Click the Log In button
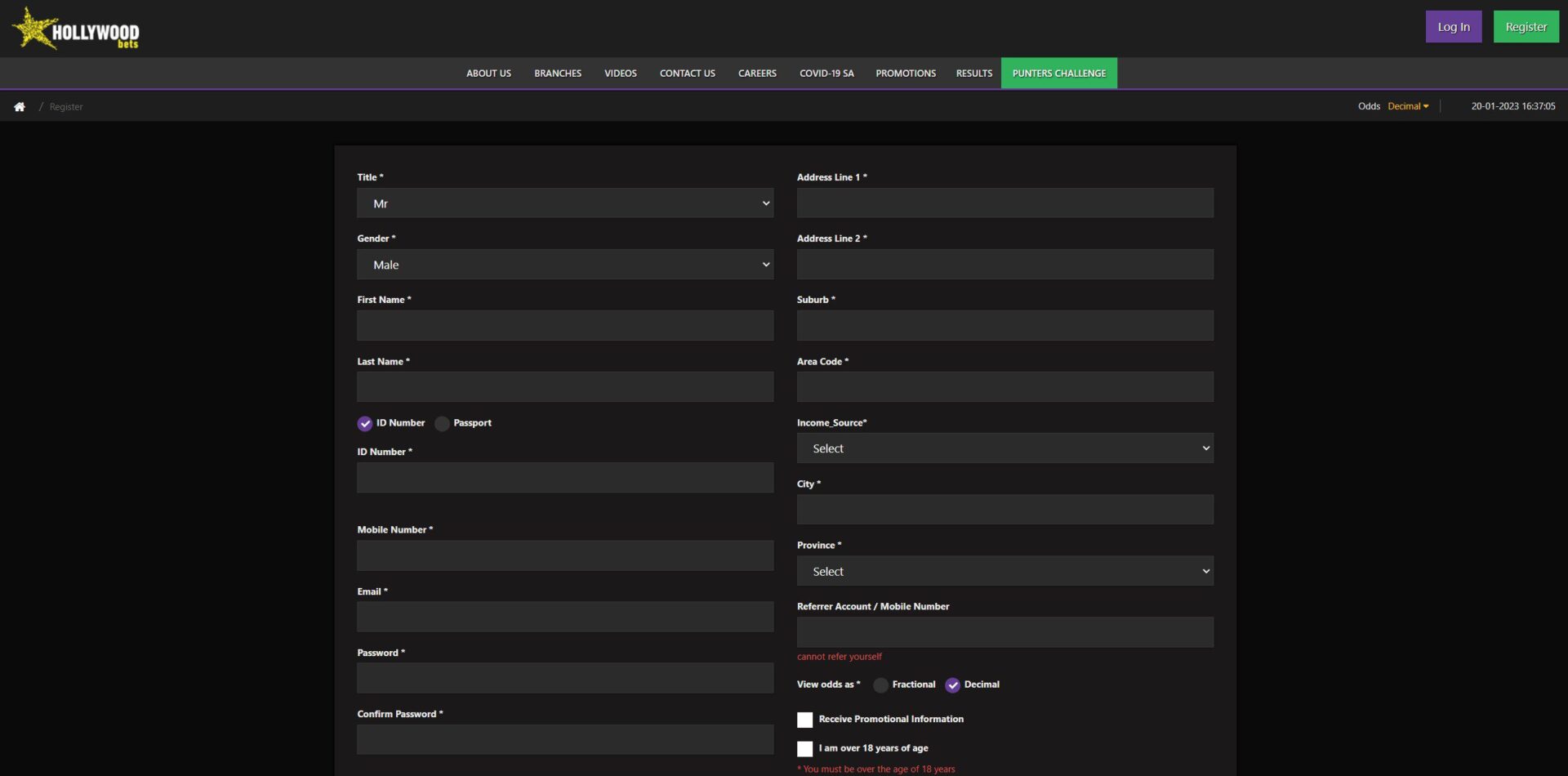Screen dimensions: 1568x776 point(1454,27)
